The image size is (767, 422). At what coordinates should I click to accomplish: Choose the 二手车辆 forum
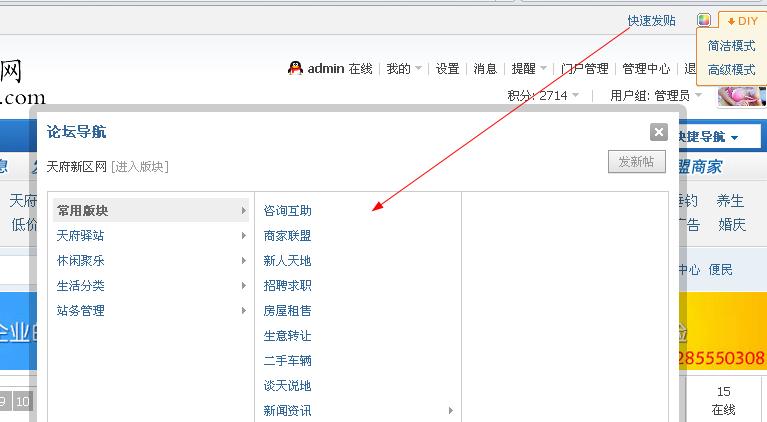click(287, 360)
